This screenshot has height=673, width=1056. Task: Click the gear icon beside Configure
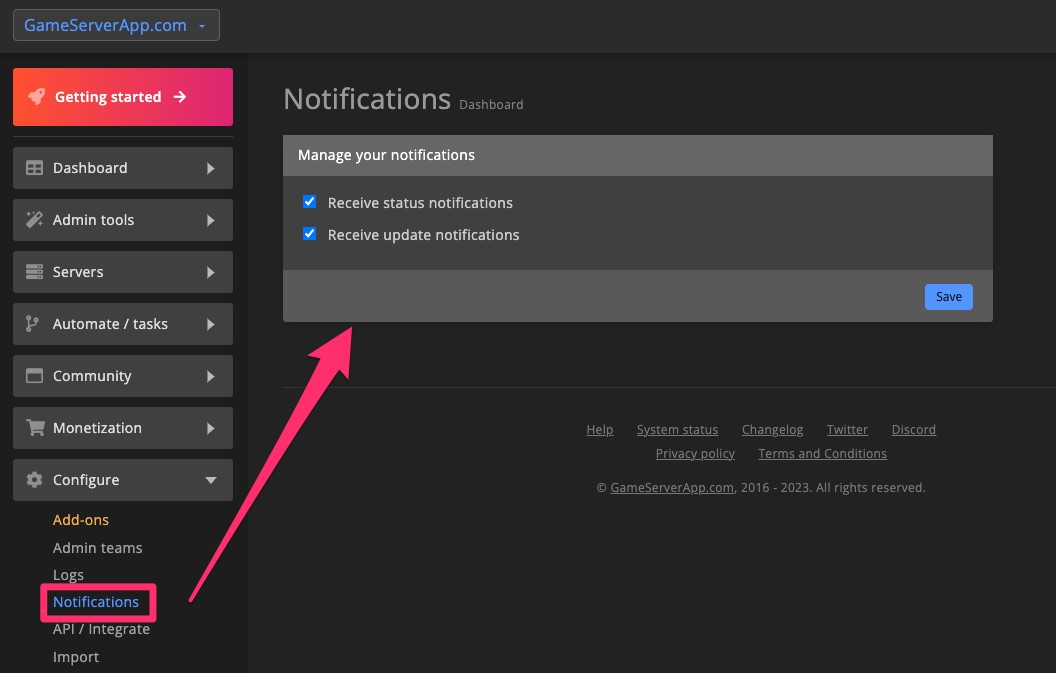click(34, 479)
